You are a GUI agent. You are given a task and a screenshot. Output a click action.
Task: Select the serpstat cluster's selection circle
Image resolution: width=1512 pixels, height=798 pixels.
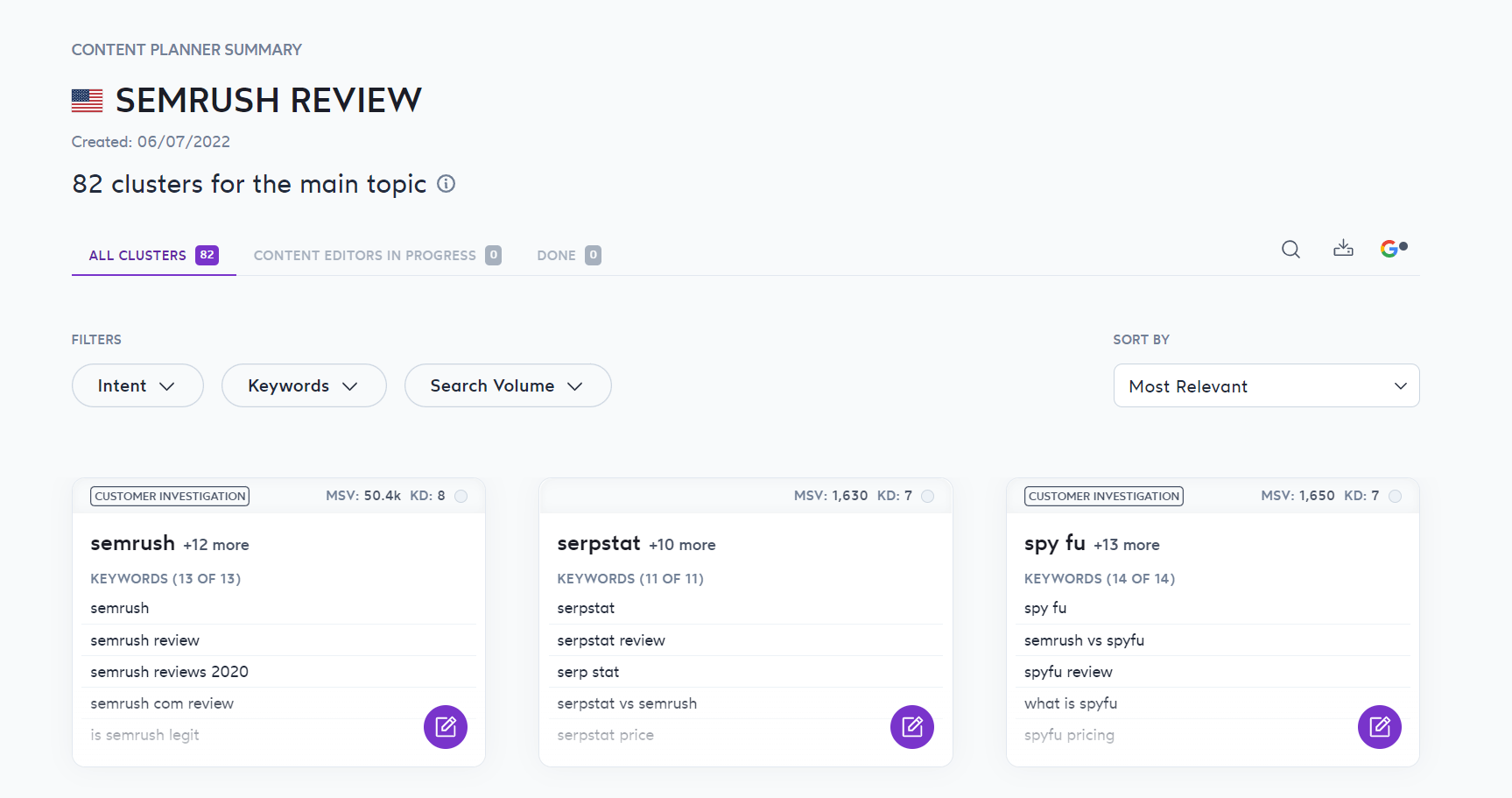coord(929,495)
